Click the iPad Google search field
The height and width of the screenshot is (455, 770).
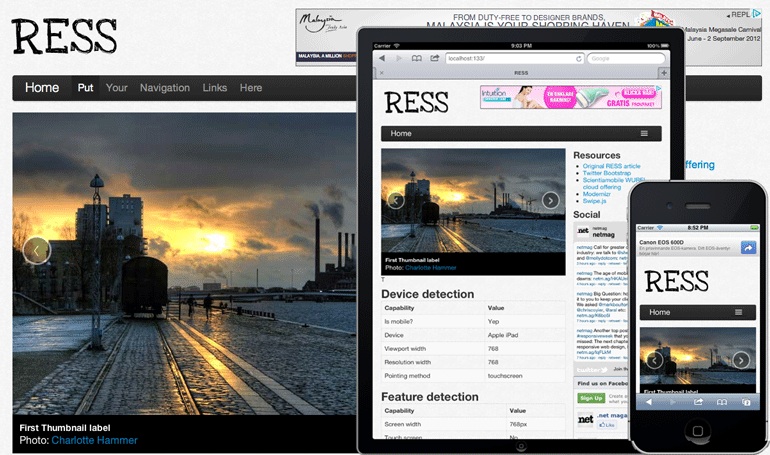pyautogui.click(x=626, y=58)
